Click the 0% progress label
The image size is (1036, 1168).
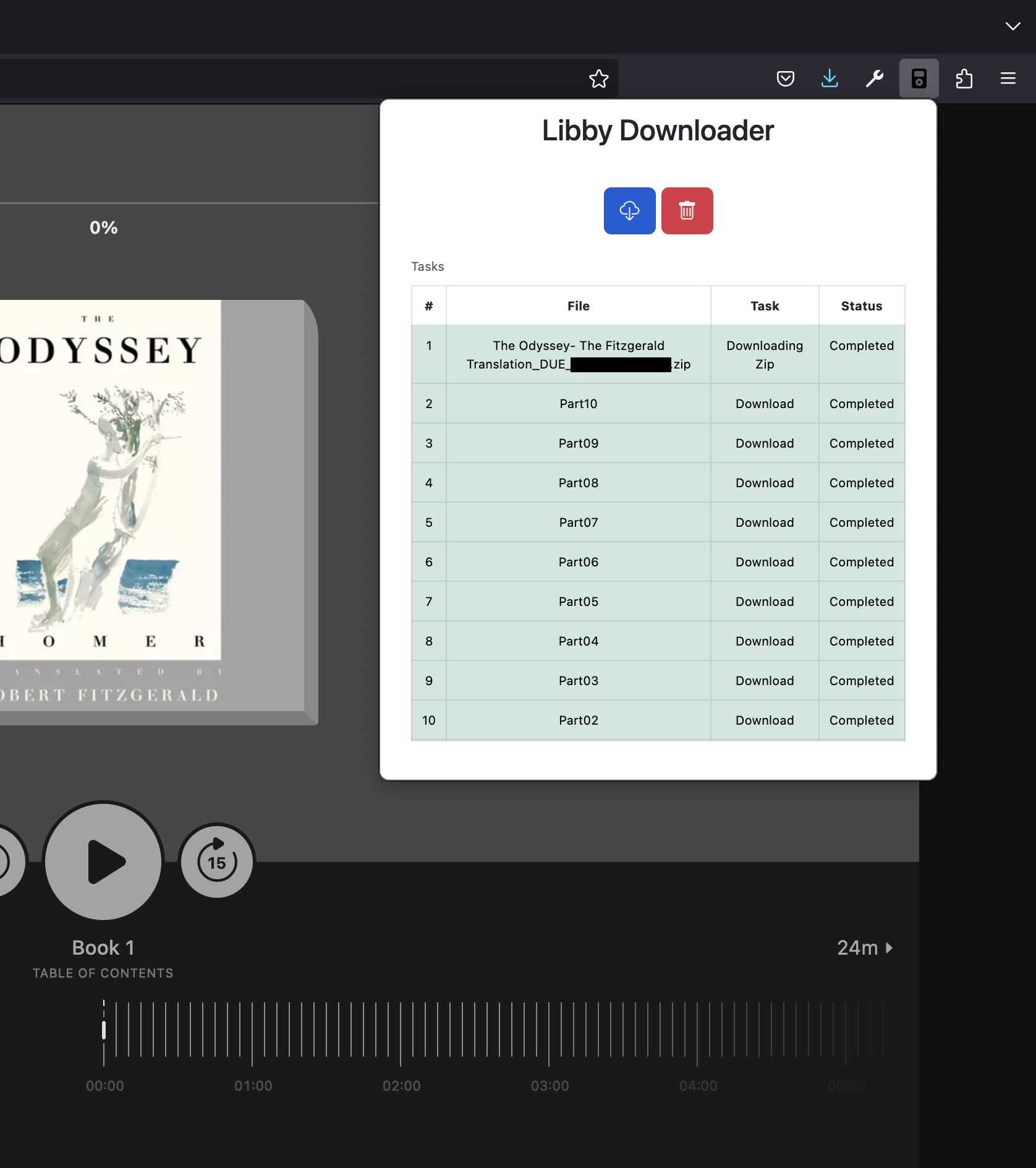(x=104, y=228)
